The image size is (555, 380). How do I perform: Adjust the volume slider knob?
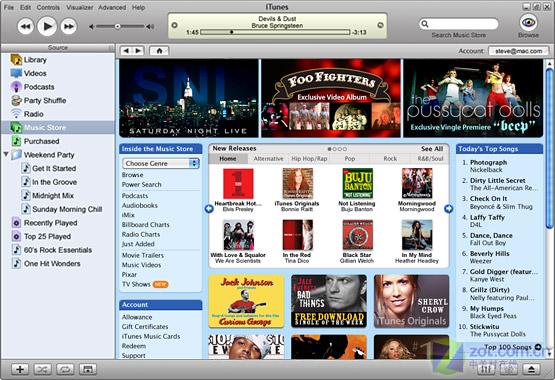click(x=118, y=27)
